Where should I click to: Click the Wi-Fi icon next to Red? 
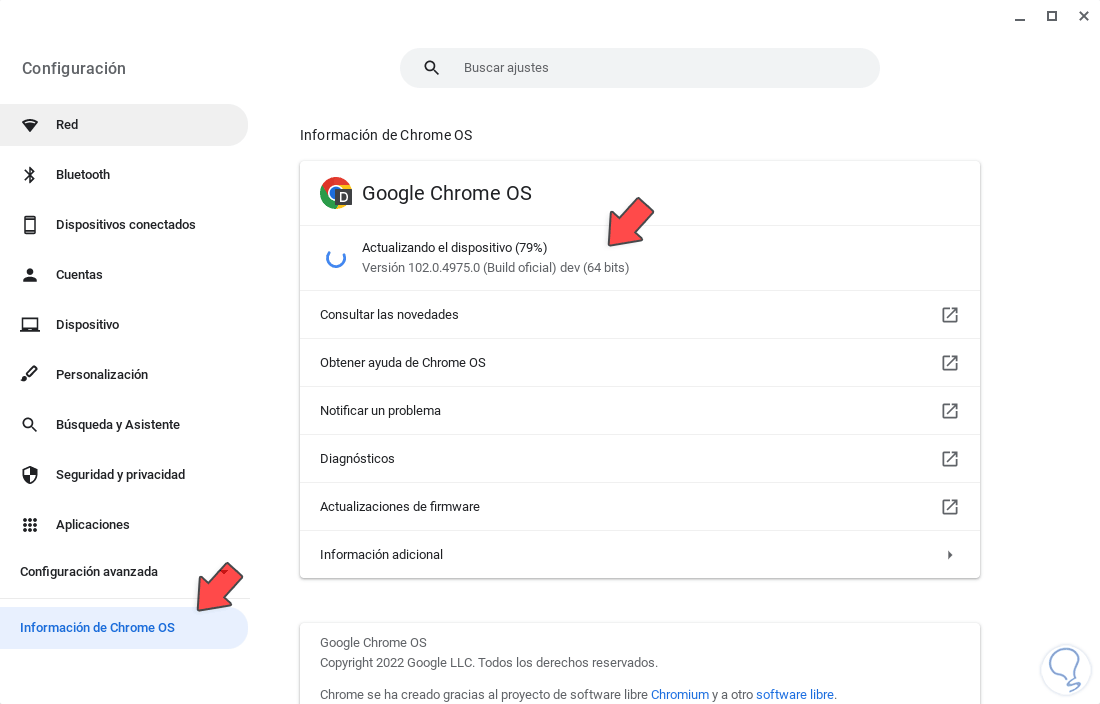[x=30, y=125]
